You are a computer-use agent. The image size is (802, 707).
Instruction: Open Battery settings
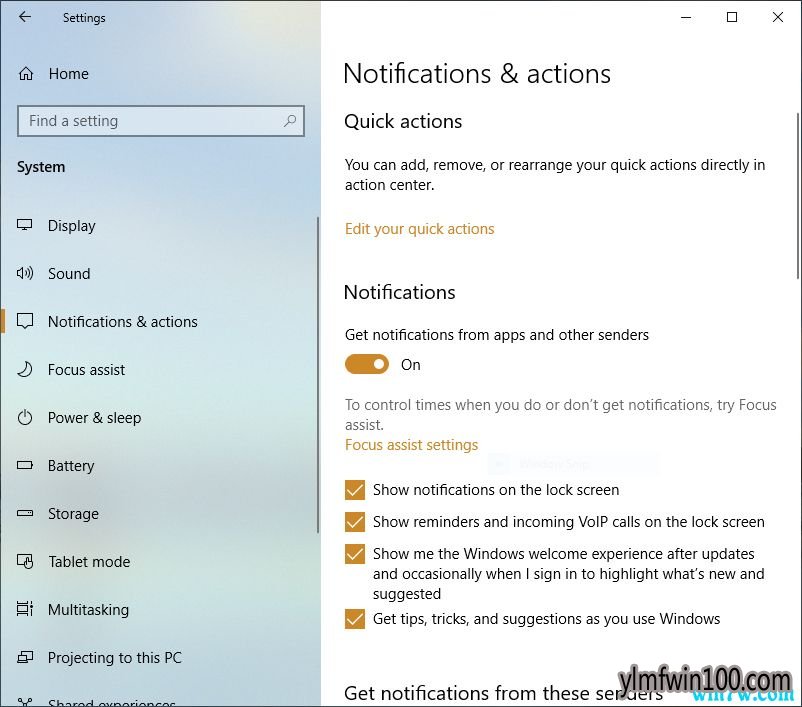[x=159, y=466]
